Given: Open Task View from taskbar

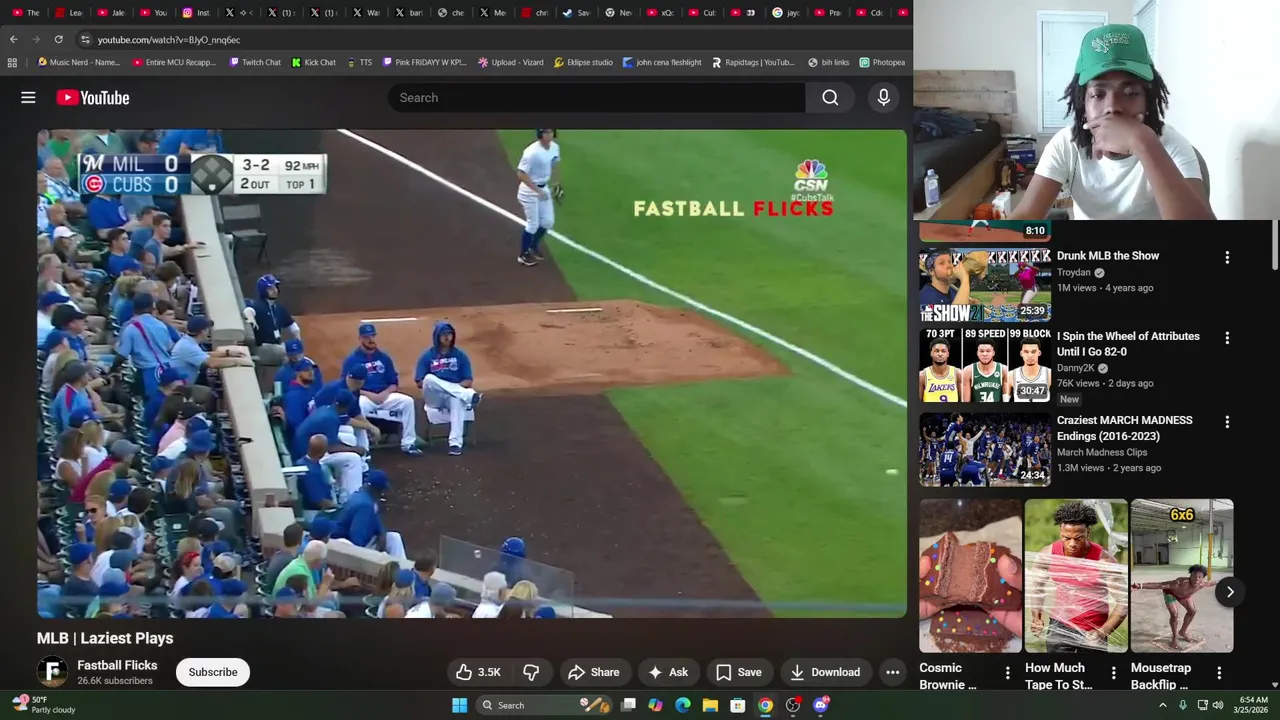Looking at the screenshot, I should [628, 705].
